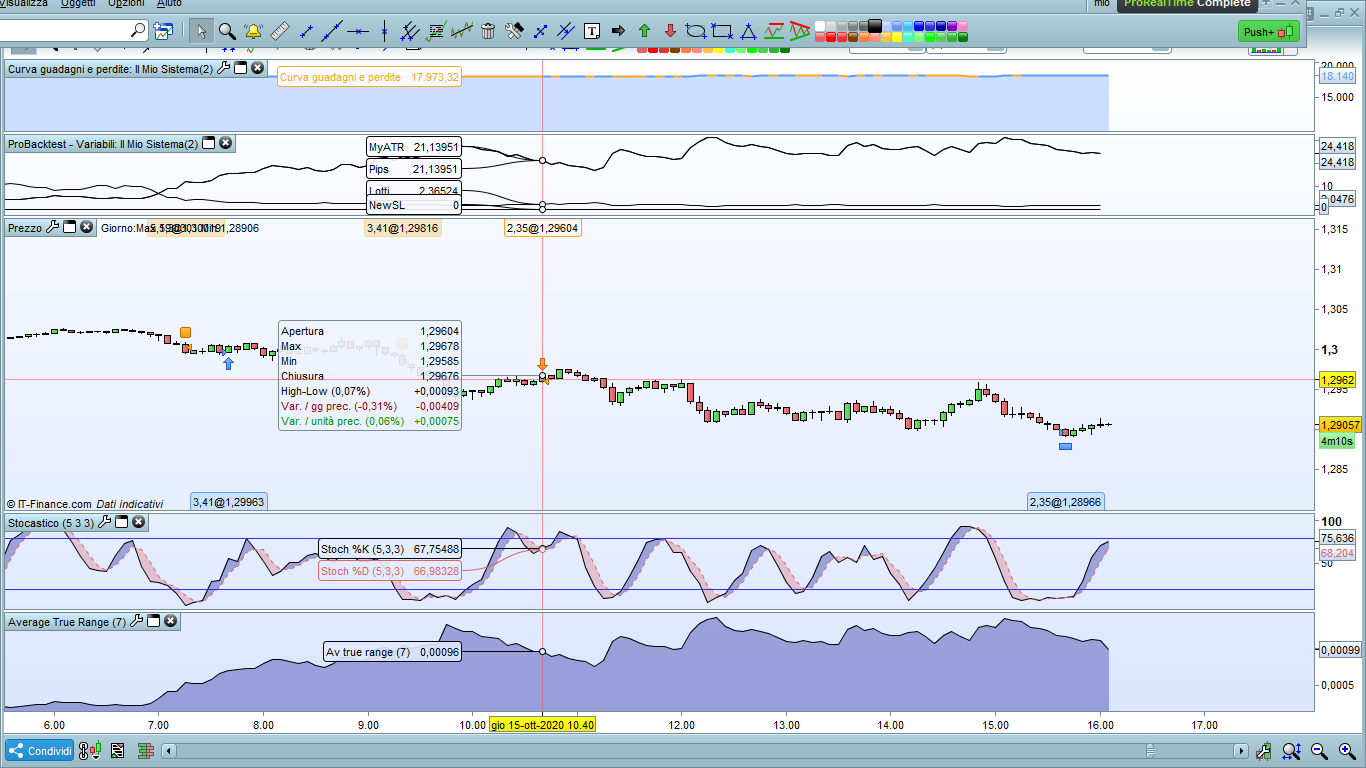This screenshot has width=1366, height=768.
Task: Open settings wrench of Average True Range panel
Action: [136, 621]
